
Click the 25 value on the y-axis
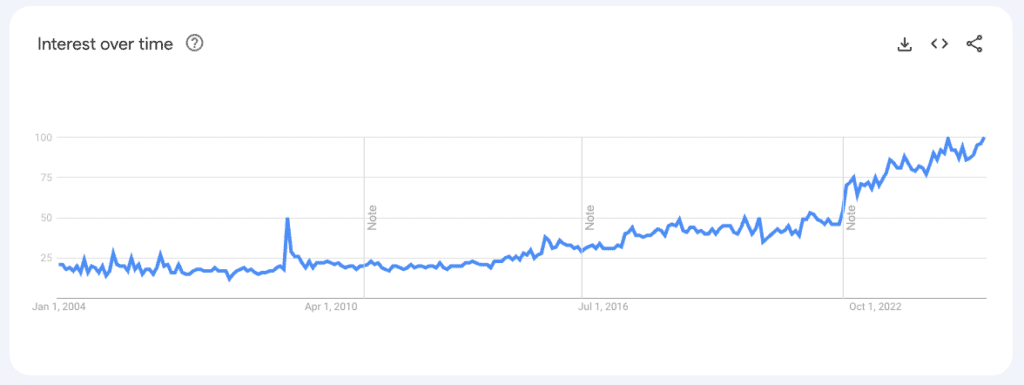[46, 258]
